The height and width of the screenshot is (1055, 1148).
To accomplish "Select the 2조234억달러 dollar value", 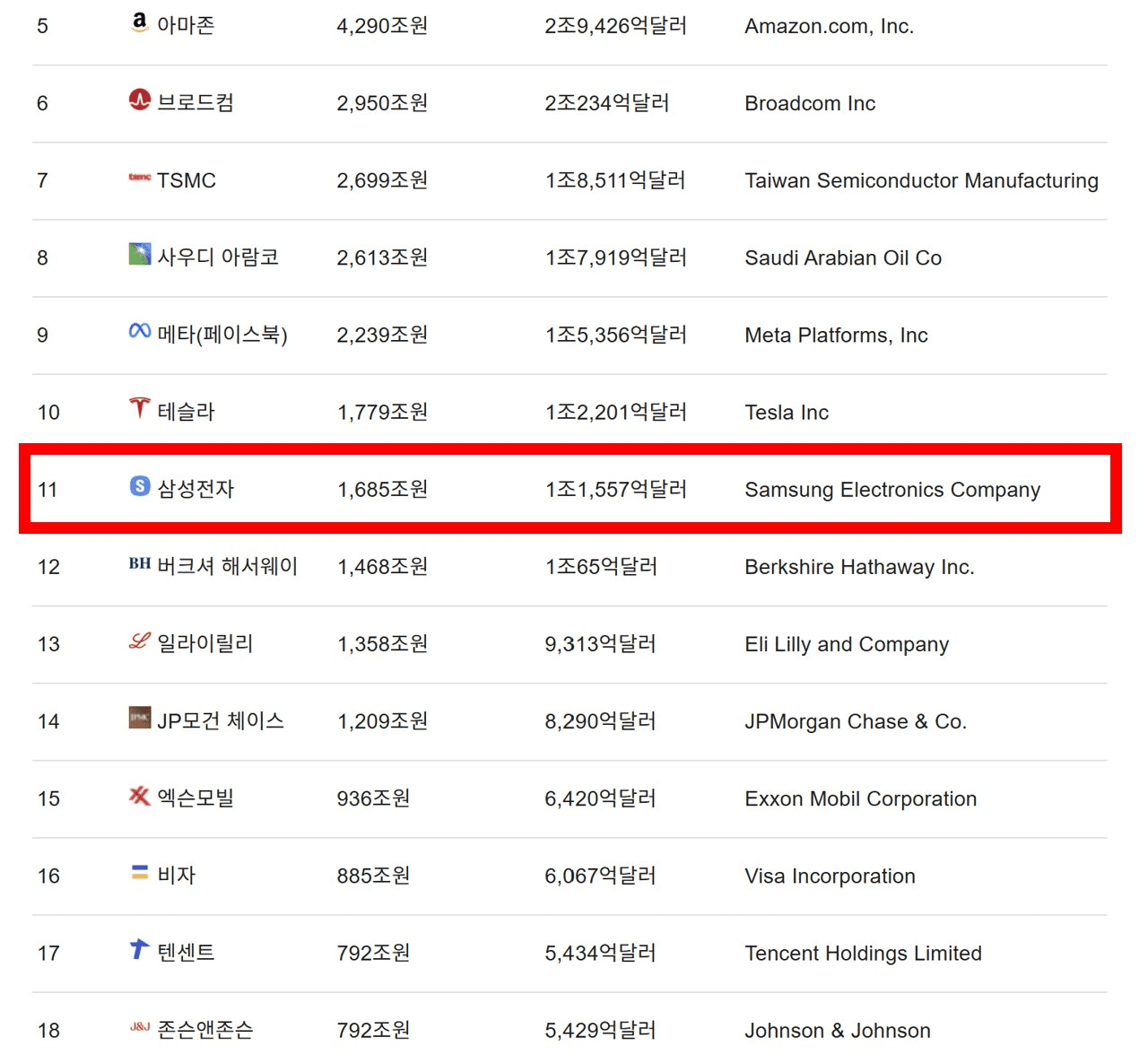I will click(x=606, y=103).
